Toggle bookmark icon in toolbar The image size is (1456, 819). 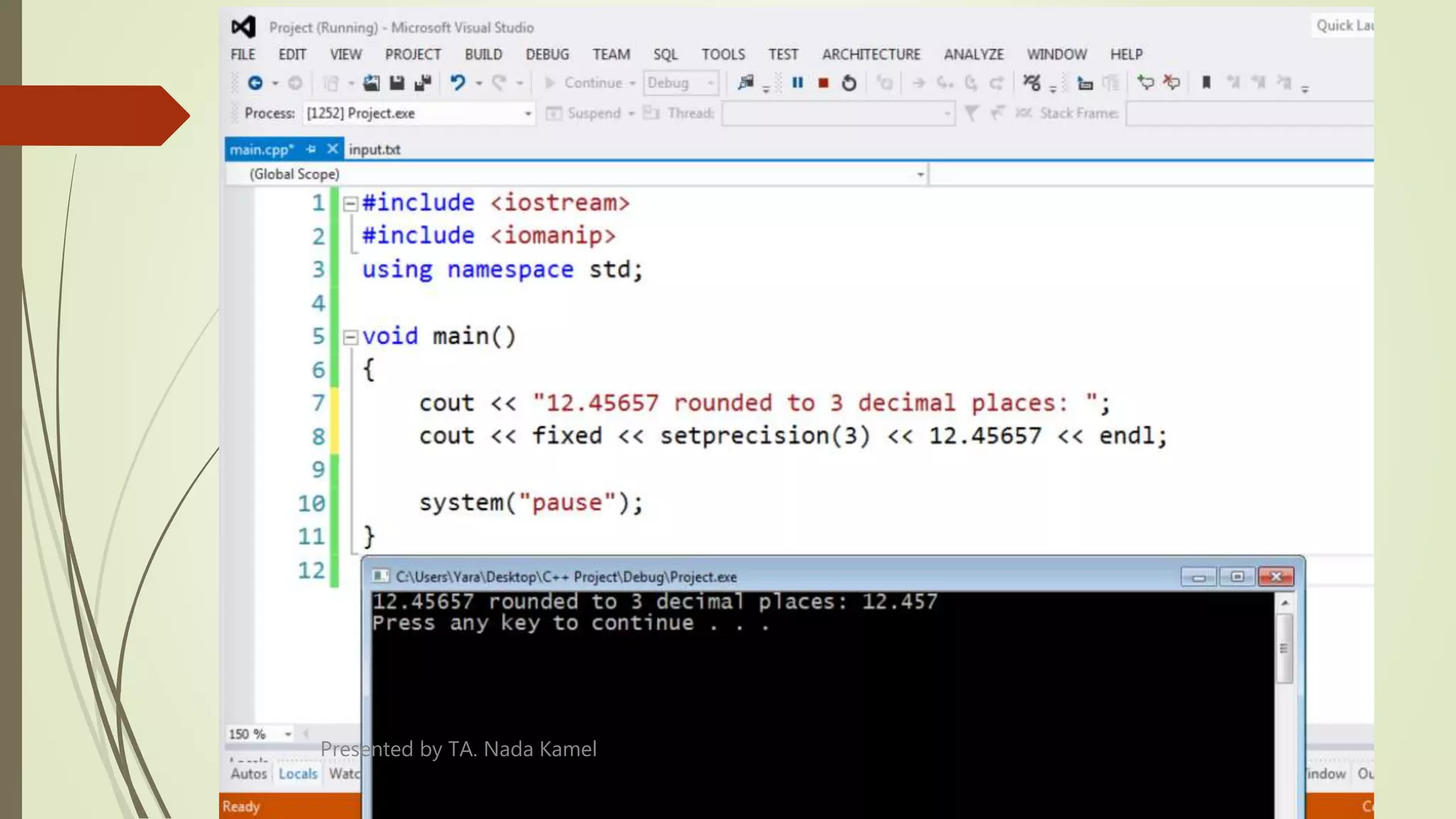[1206, 83]
